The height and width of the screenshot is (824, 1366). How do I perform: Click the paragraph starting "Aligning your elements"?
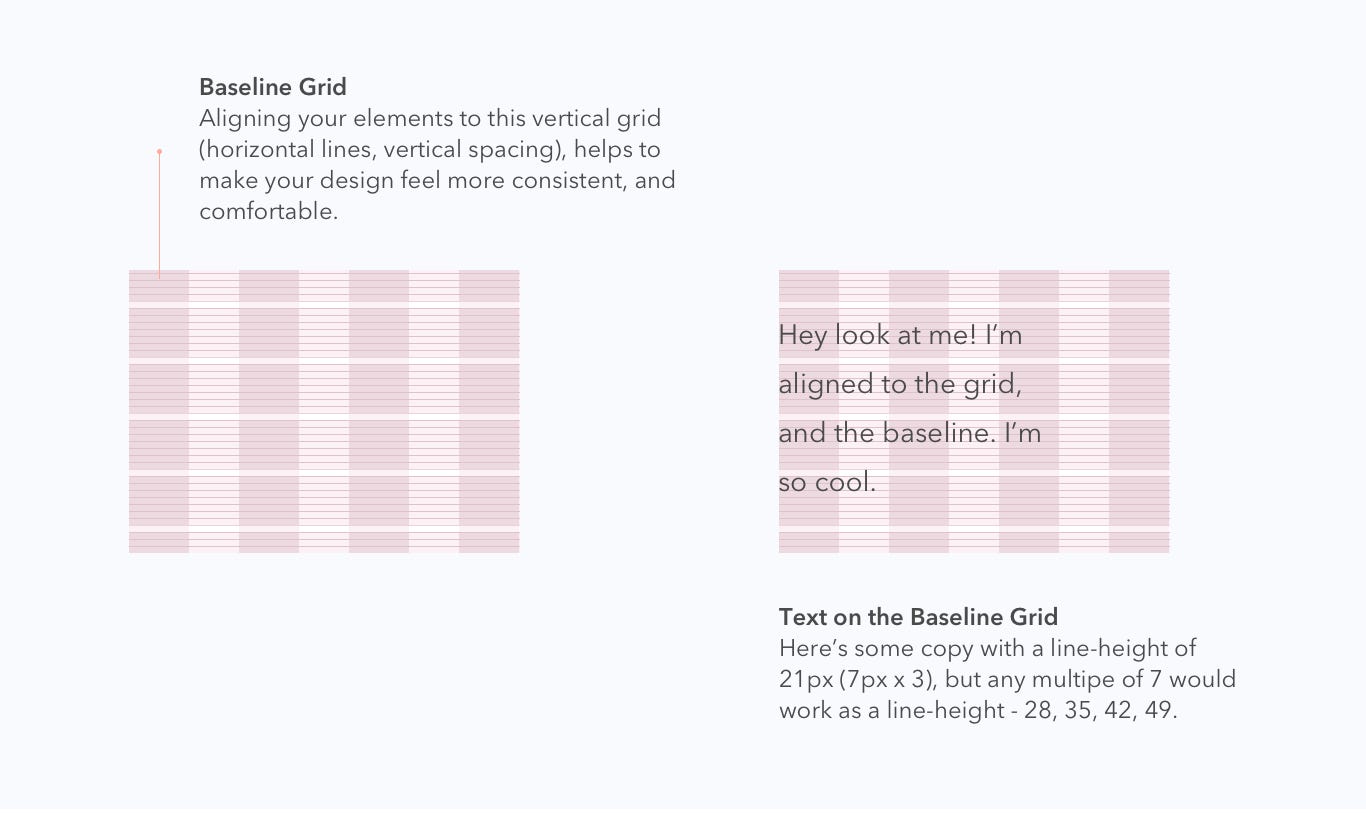437,165
